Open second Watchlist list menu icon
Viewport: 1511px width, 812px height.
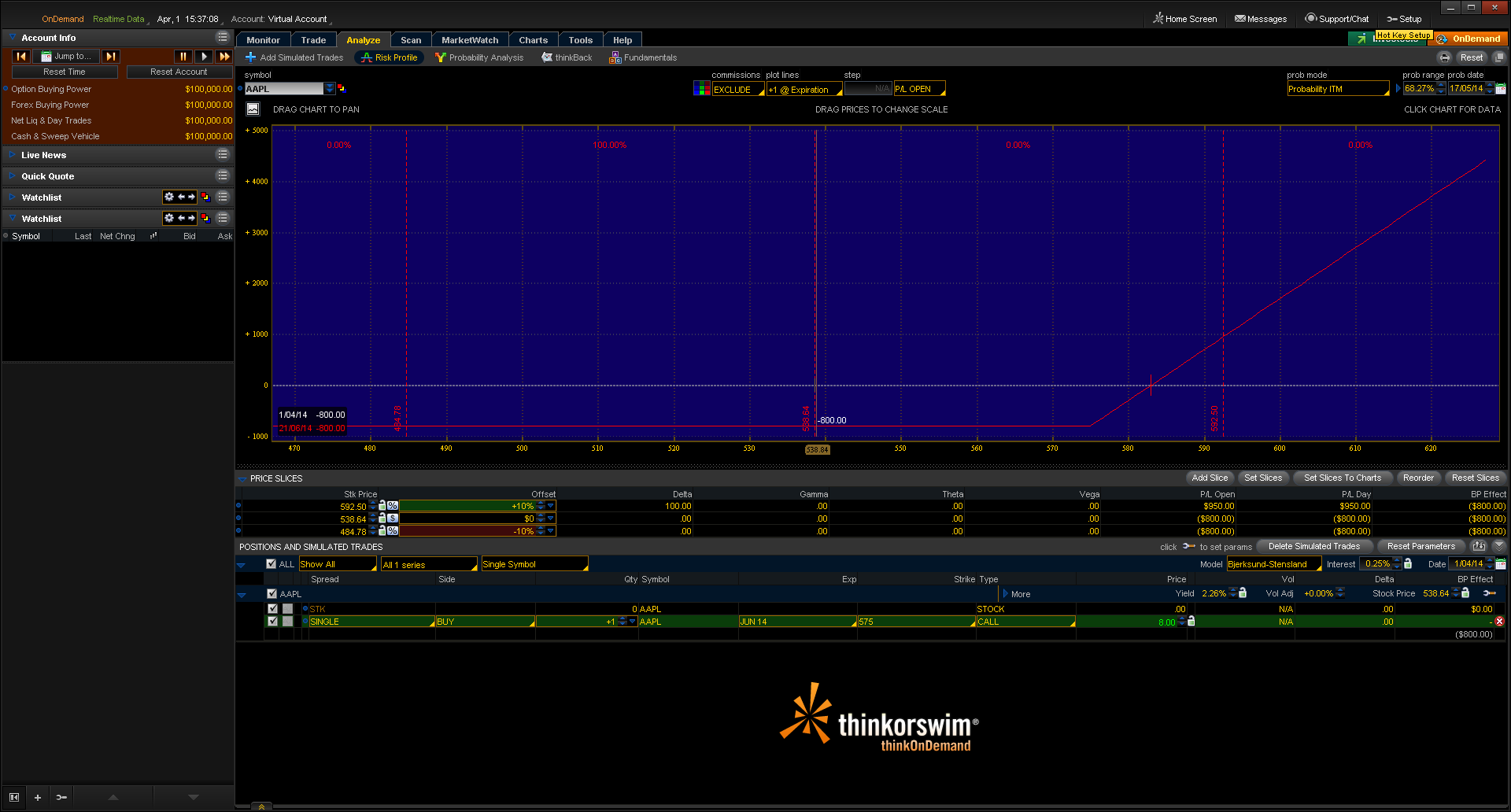pyautogui.click(x=223, y=218)
